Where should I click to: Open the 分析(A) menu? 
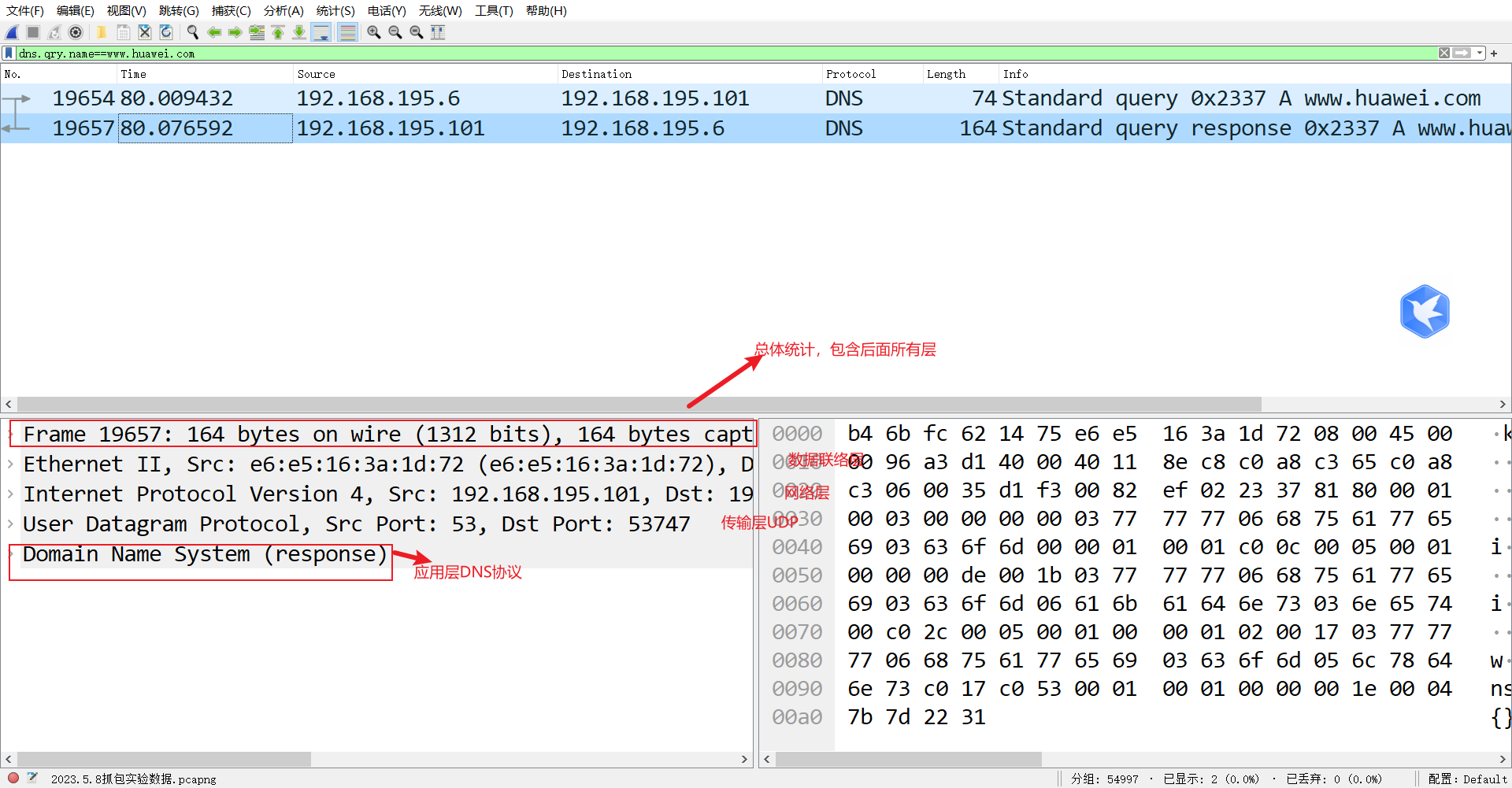click(x=283, y=11)
